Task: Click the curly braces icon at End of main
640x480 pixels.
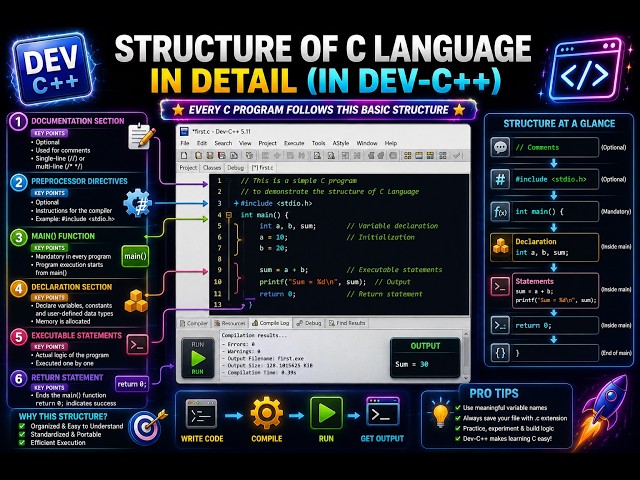Action: tap(500, 353)
